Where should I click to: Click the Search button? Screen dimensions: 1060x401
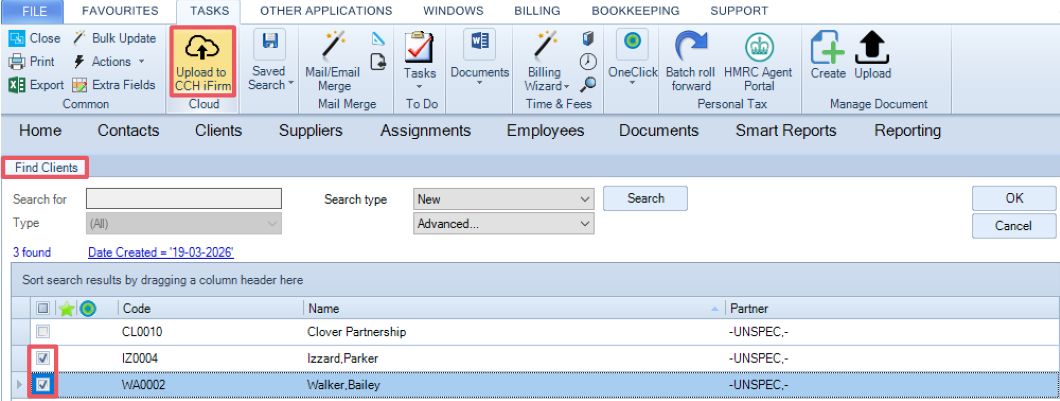[645, 198]
